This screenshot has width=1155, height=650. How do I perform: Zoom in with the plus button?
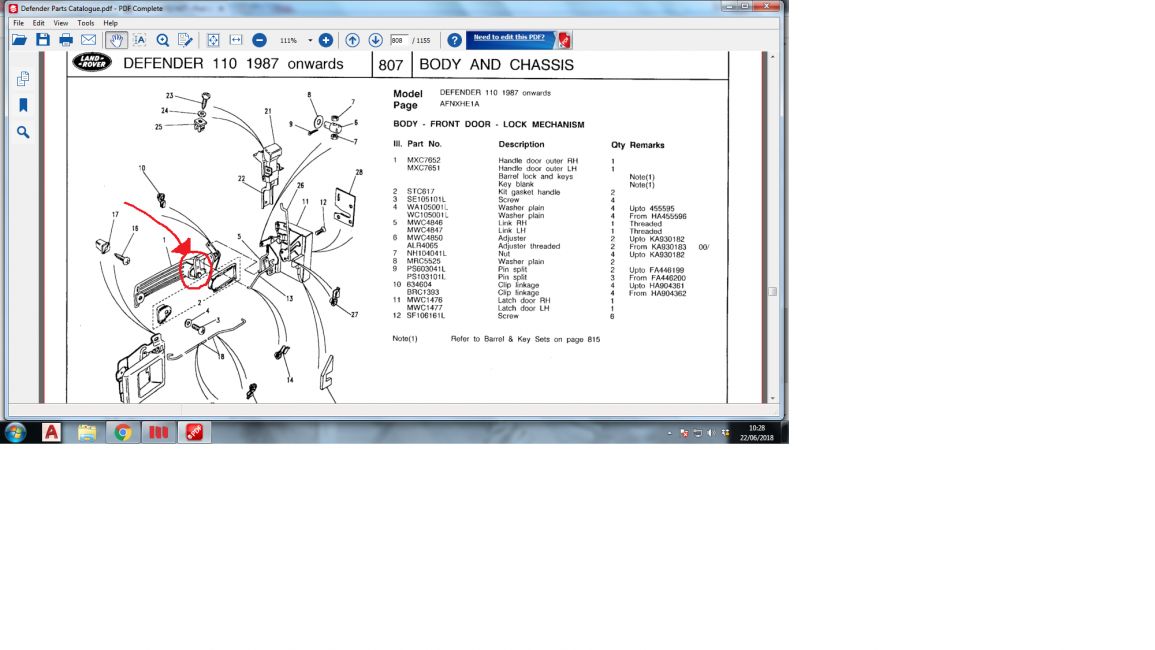[326, 40]
